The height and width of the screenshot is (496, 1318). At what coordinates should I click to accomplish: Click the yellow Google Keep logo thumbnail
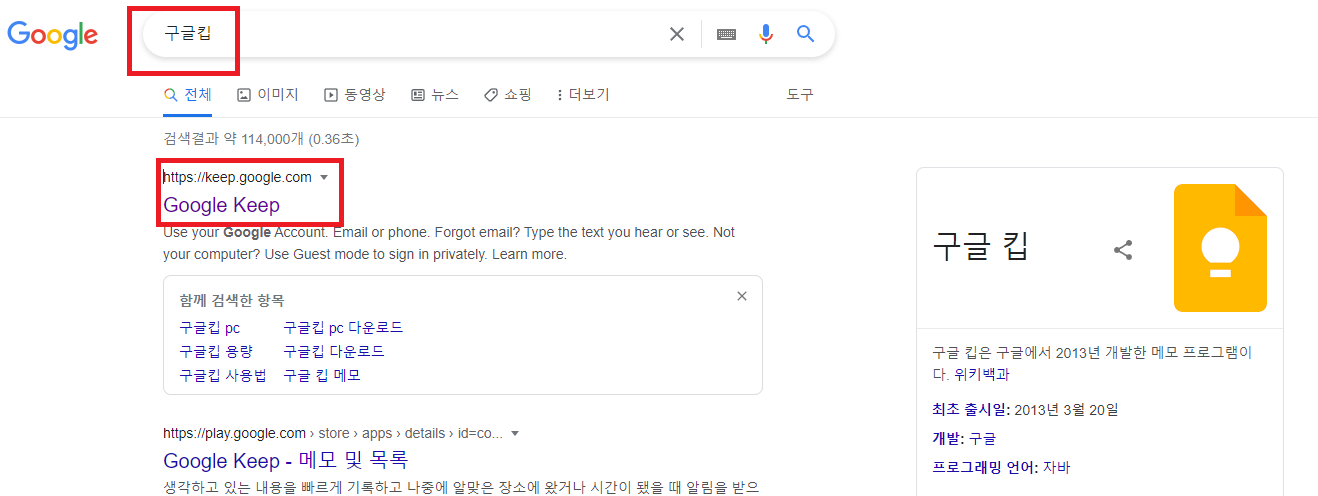point(1220,248)
